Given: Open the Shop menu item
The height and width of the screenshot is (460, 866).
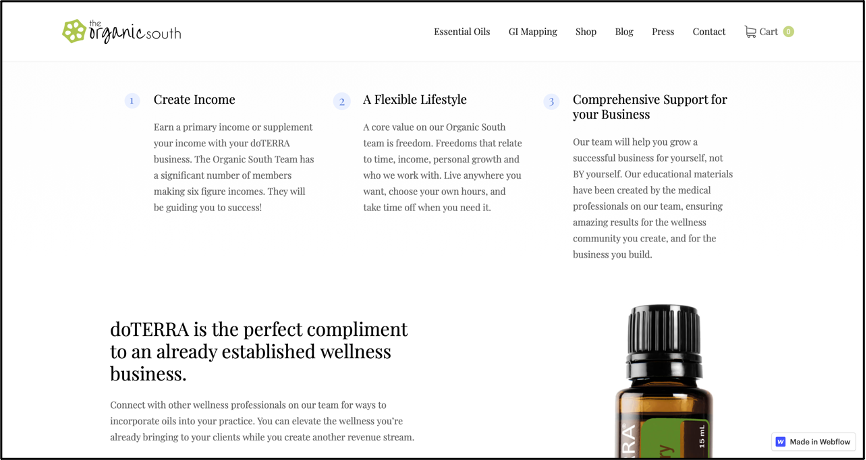Looking at the screenshot, I should (x=585, y=31).
